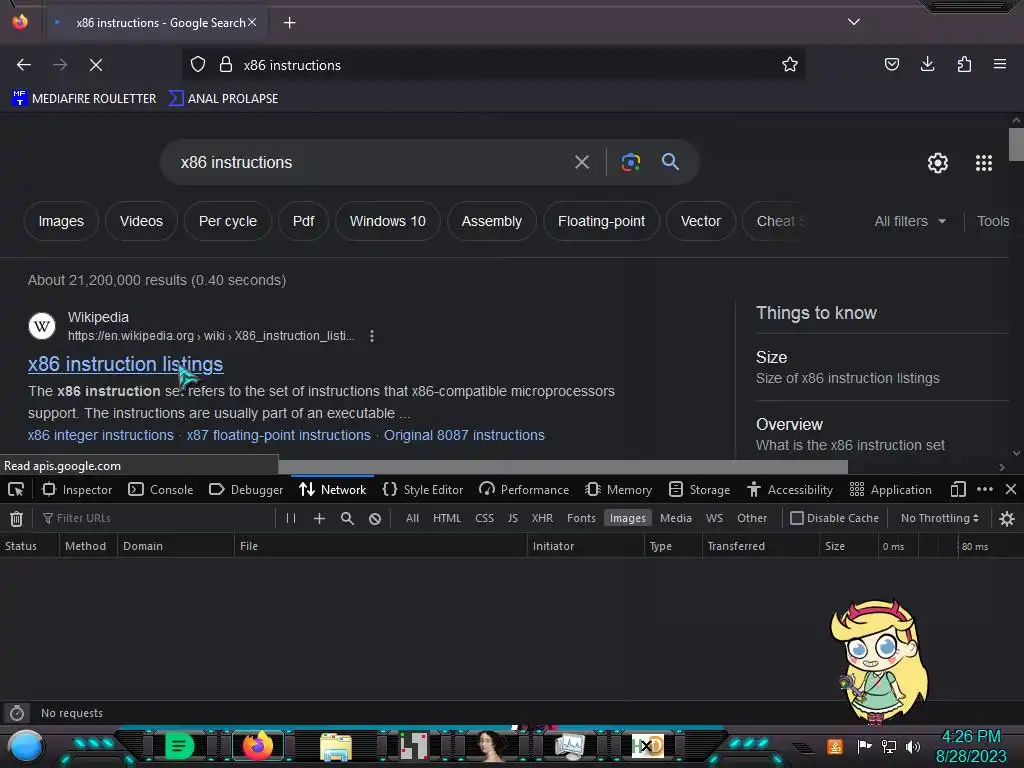Open x87 floating-point instructions sublink

pyautogui.click(x=278, y=435)
